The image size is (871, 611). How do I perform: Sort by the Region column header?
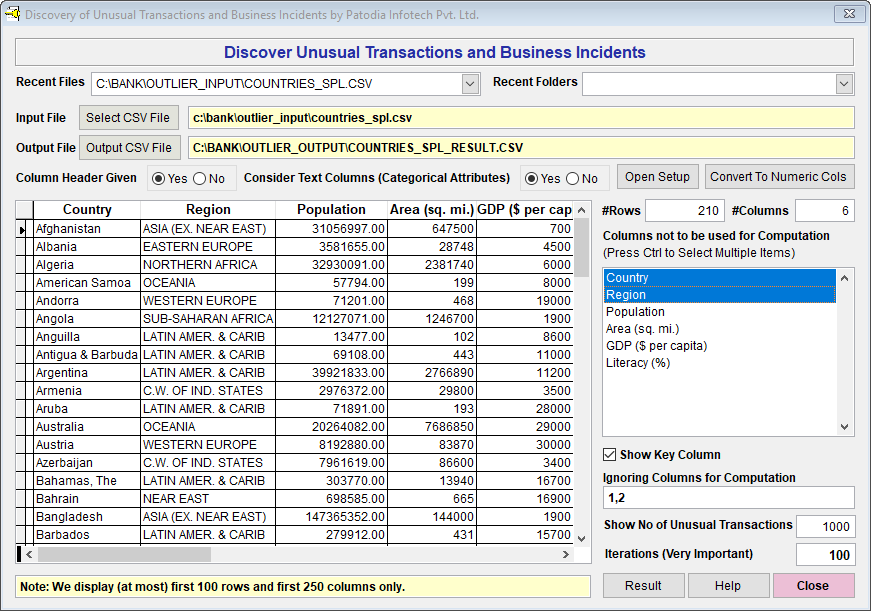click(208, 210)
